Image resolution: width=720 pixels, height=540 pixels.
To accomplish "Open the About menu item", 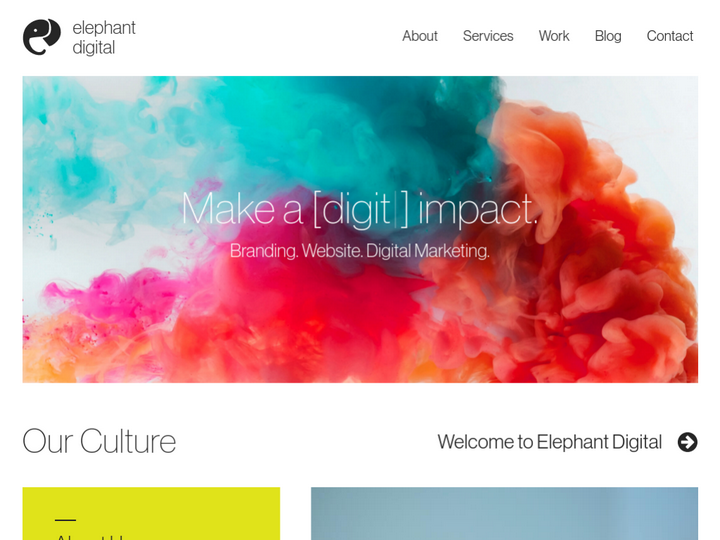I will 420,36.
